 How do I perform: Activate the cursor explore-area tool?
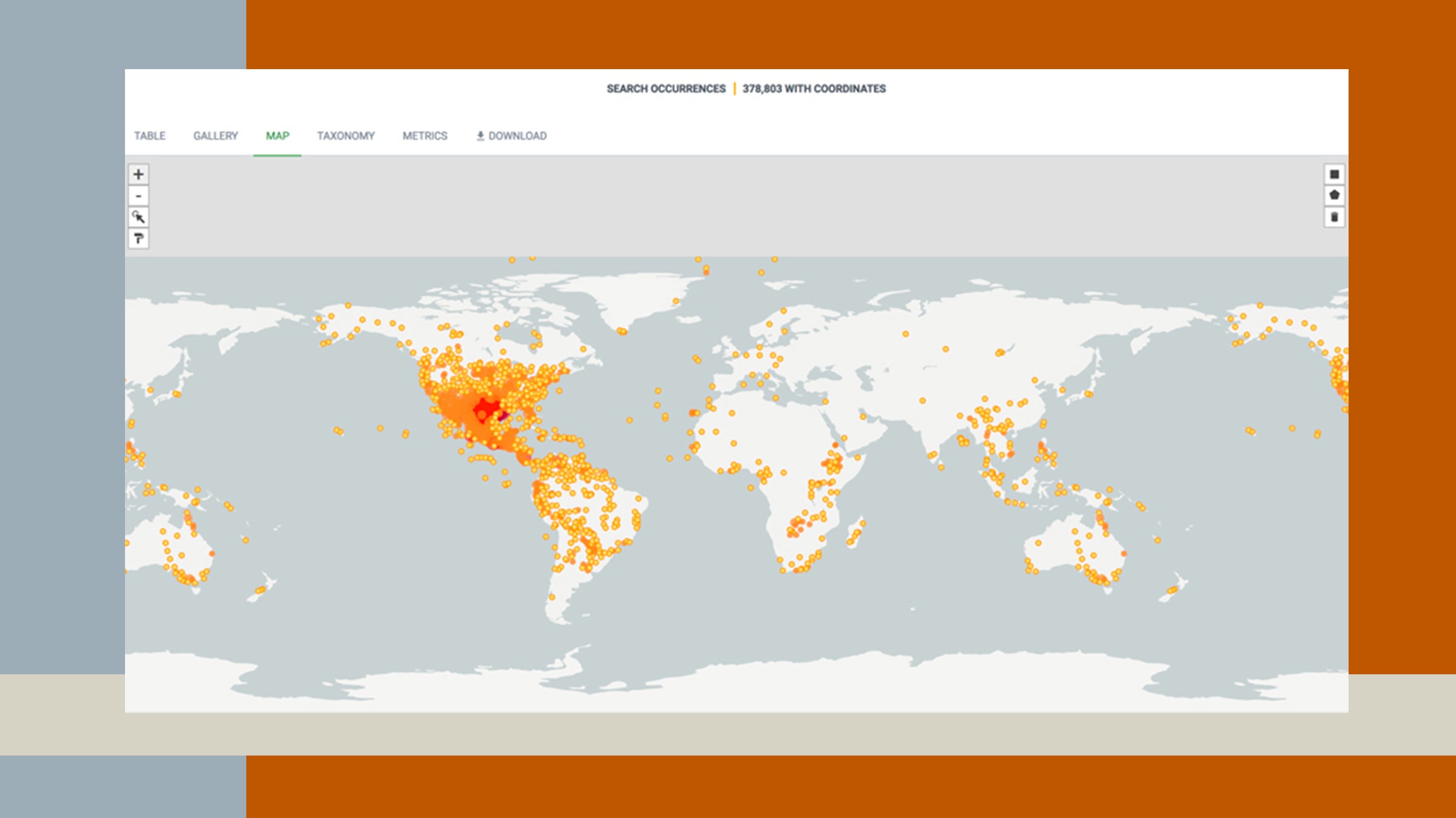click(138, 217)
